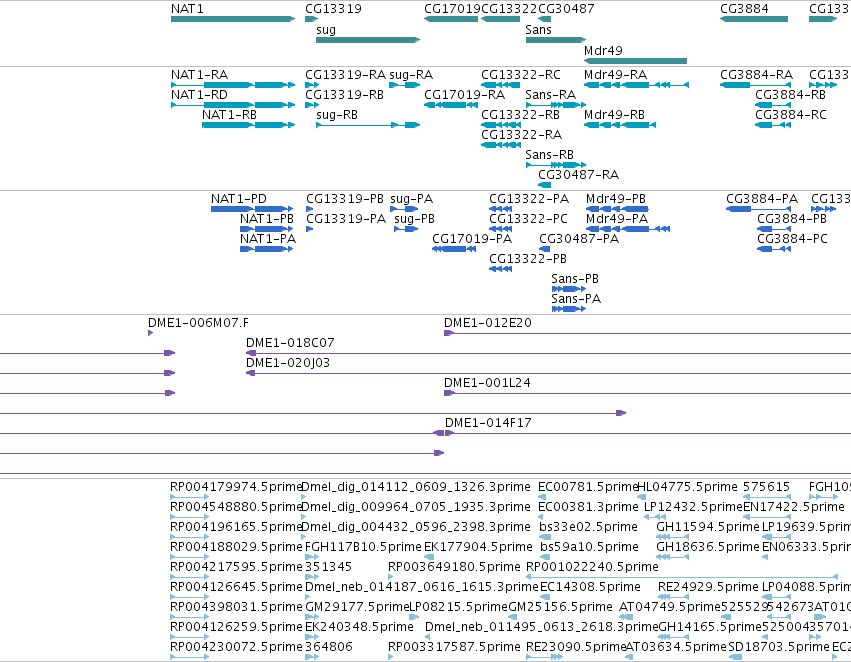851x662 pixels.
Task: Select the CG13322-RB transcript label
Action: tap(520, 115)
